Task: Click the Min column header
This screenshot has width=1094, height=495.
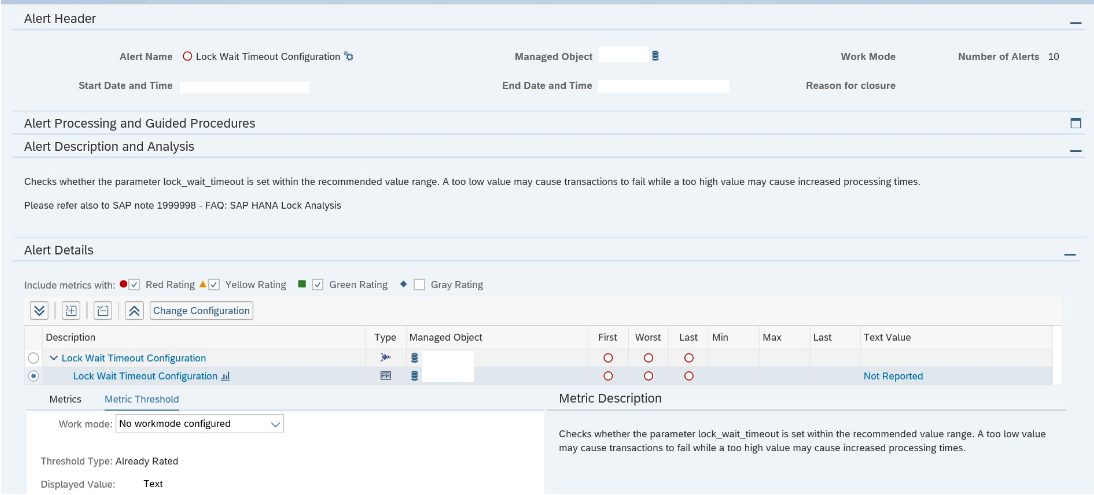Action: pyautogui.click(x=720, y=337)
